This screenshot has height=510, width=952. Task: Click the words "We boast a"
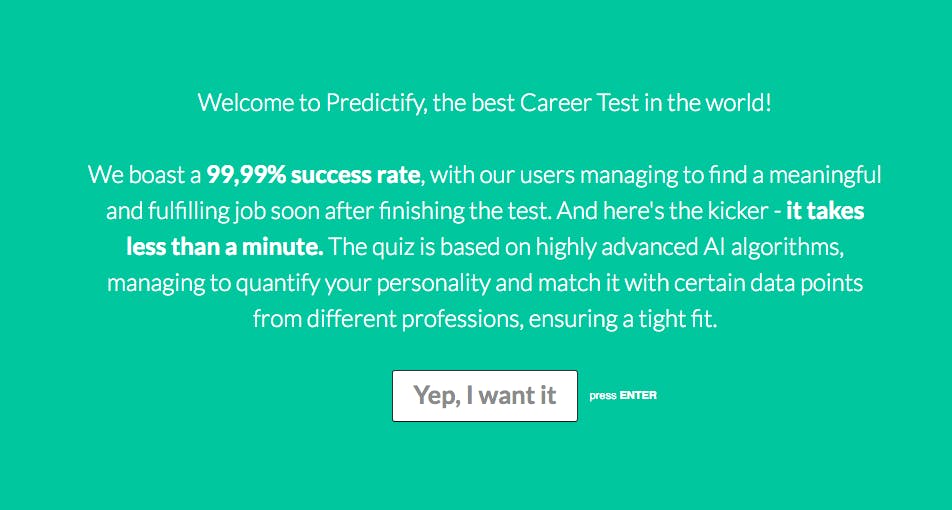coord(144,175)
